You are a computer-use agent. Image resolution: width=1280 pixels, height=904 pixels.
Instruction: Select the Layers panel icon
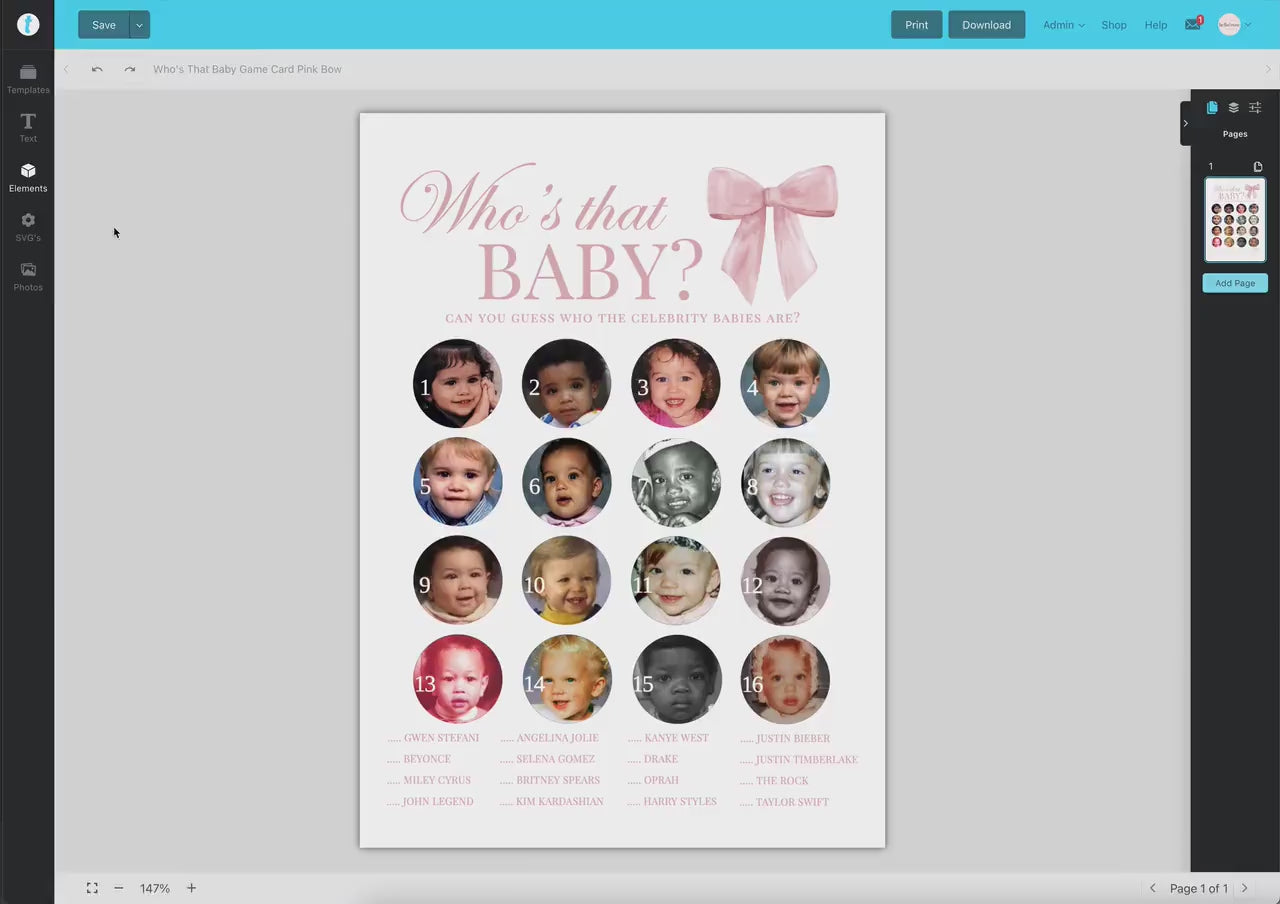1234,108
